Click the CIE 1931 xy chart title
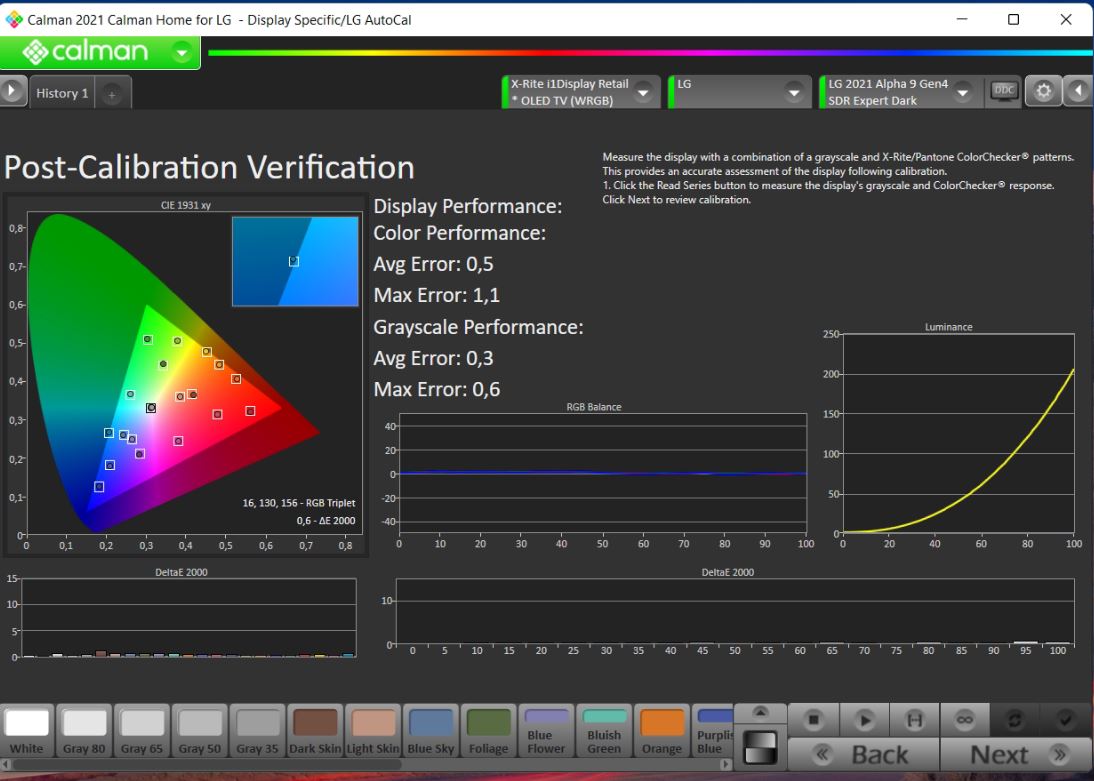This screenshot has width=1094, height=781. coord(186,205)
